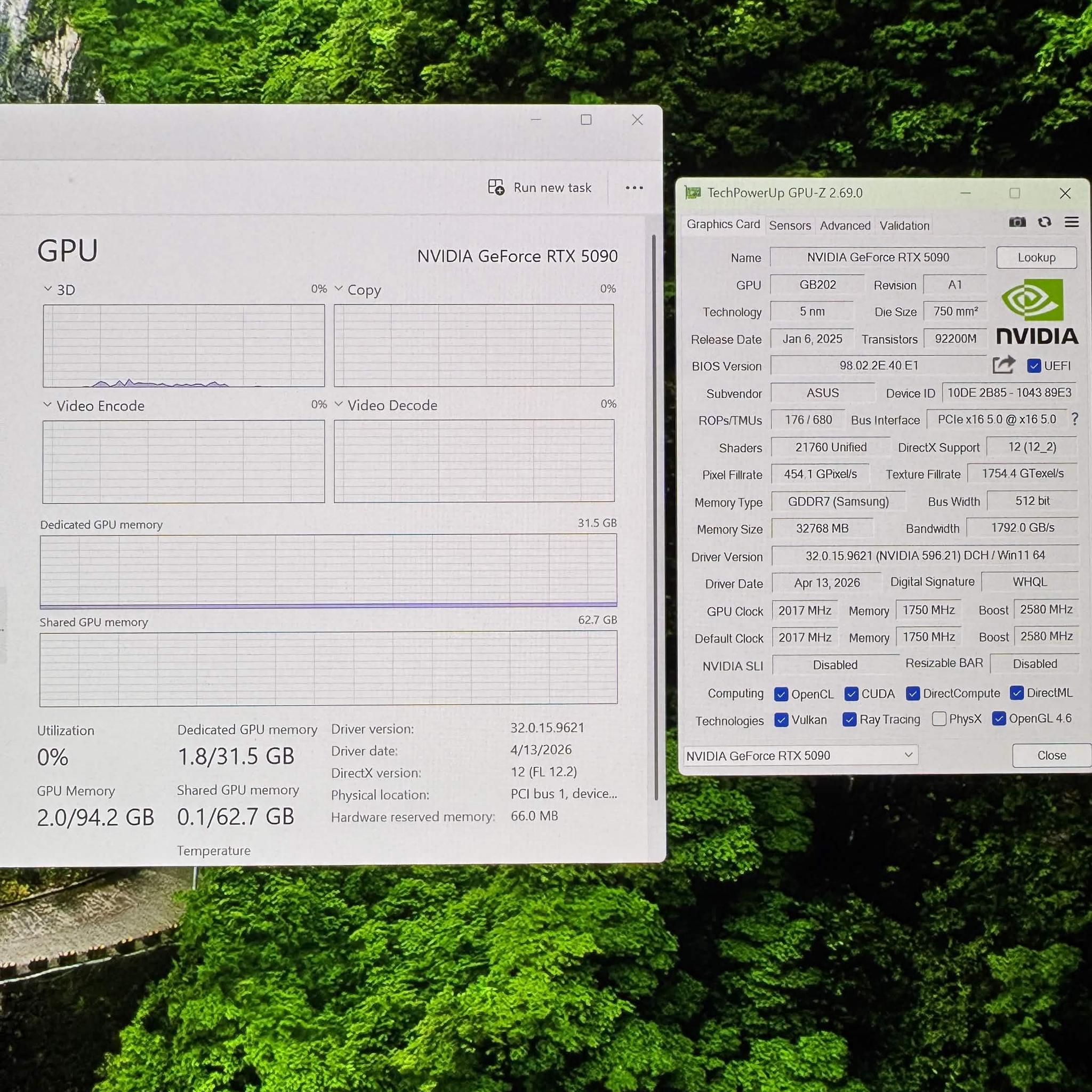Viewport: 1092px width, 1092px height.
Task: Click the Shared GPU memory graph
Action: pyautogui.click(x=328, y=668)
